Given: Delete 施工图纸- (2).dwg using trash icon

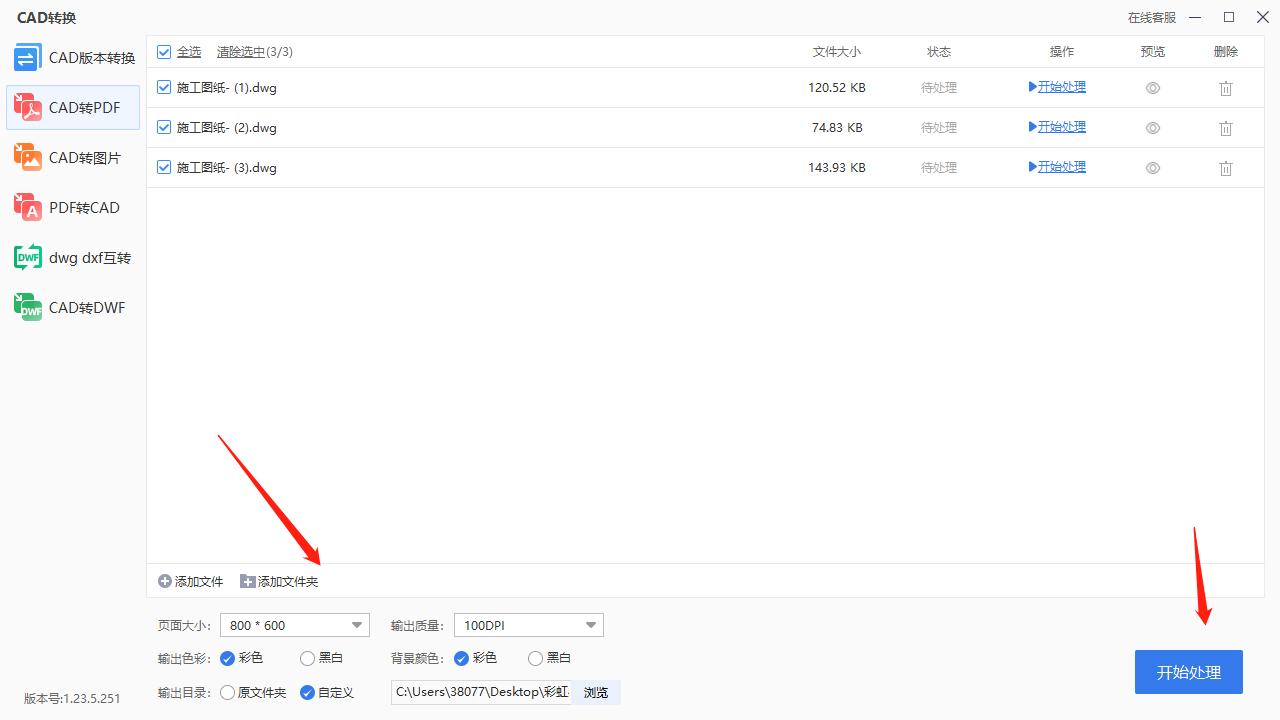Looking at the screenshot, I should [1226, 128].
